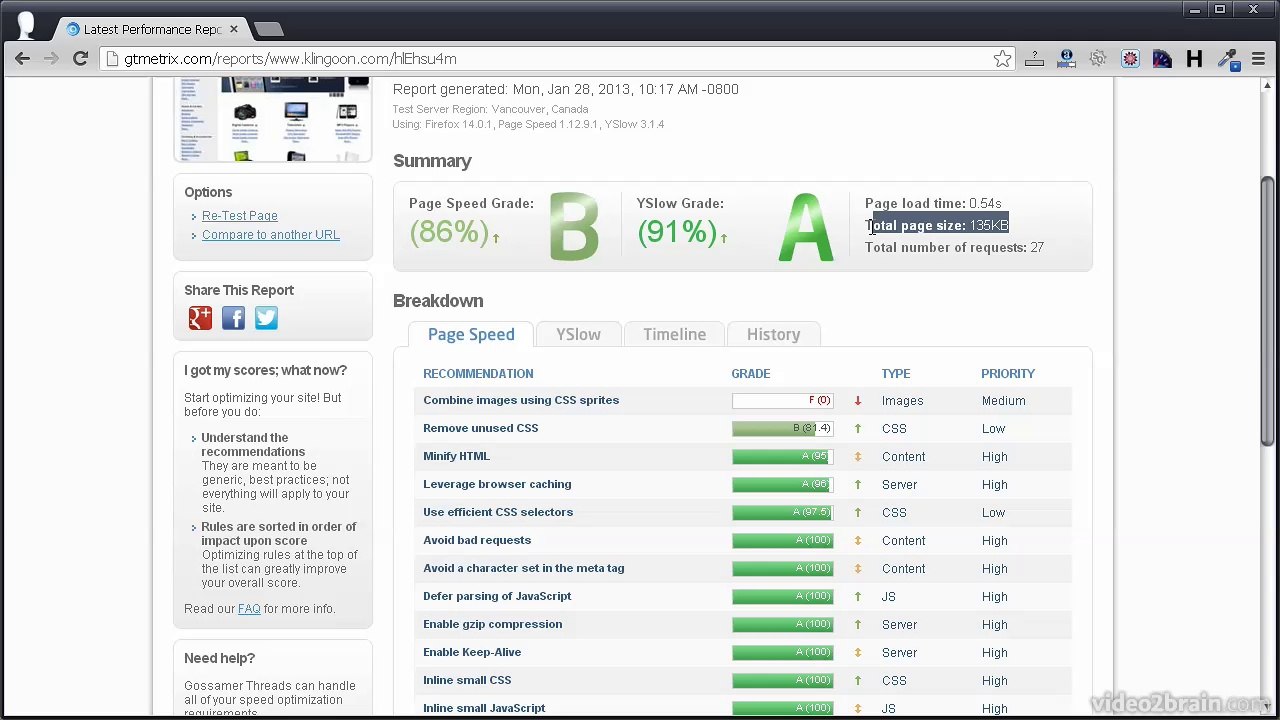Click the F (0) grade bar
The image size is (1280, 720).
[783, 400]
